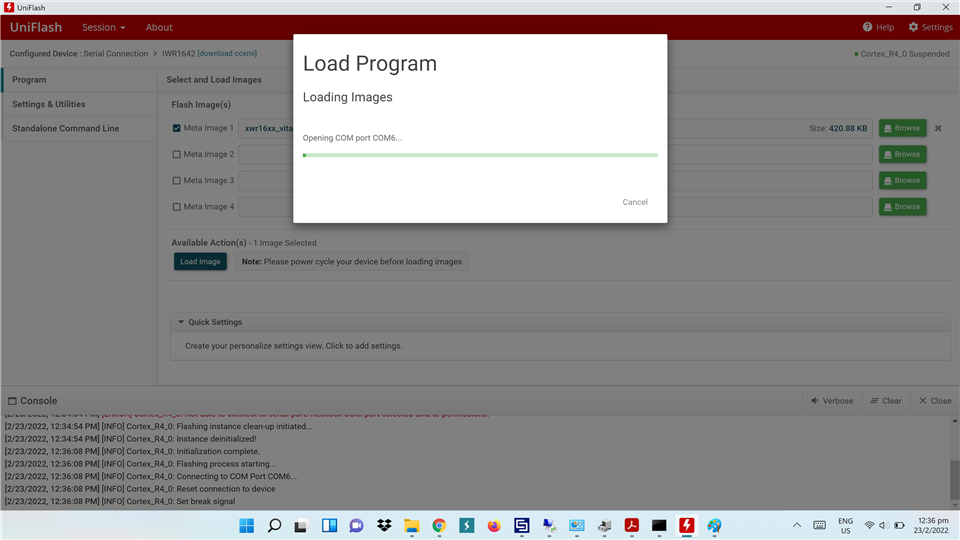Viewport: 960px width, 540px height.
Task: Open the black terminal window taskbar icon
Action: (659, 525)
